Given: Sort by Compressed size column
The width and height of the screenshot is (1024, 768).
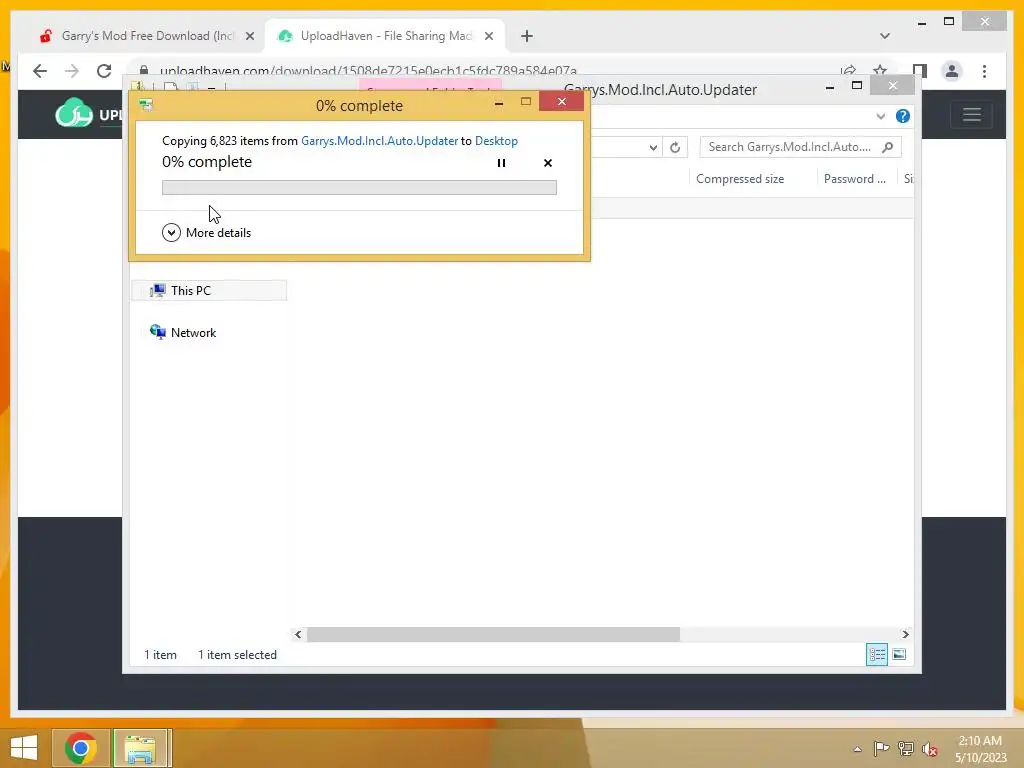Looking at the screenshot, I should (740, 179).
